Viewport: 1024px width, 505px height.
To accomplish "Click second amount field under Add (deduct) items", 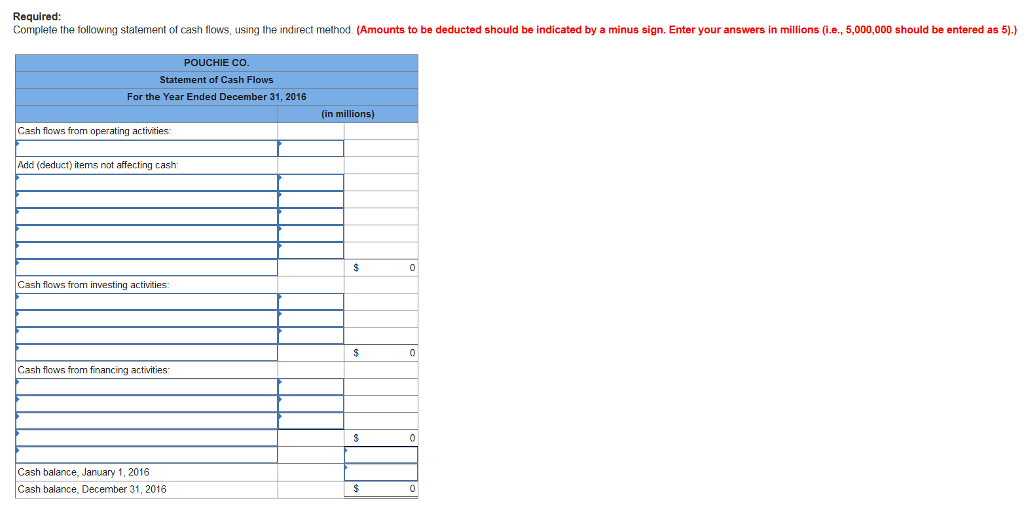I will (311, 199).
